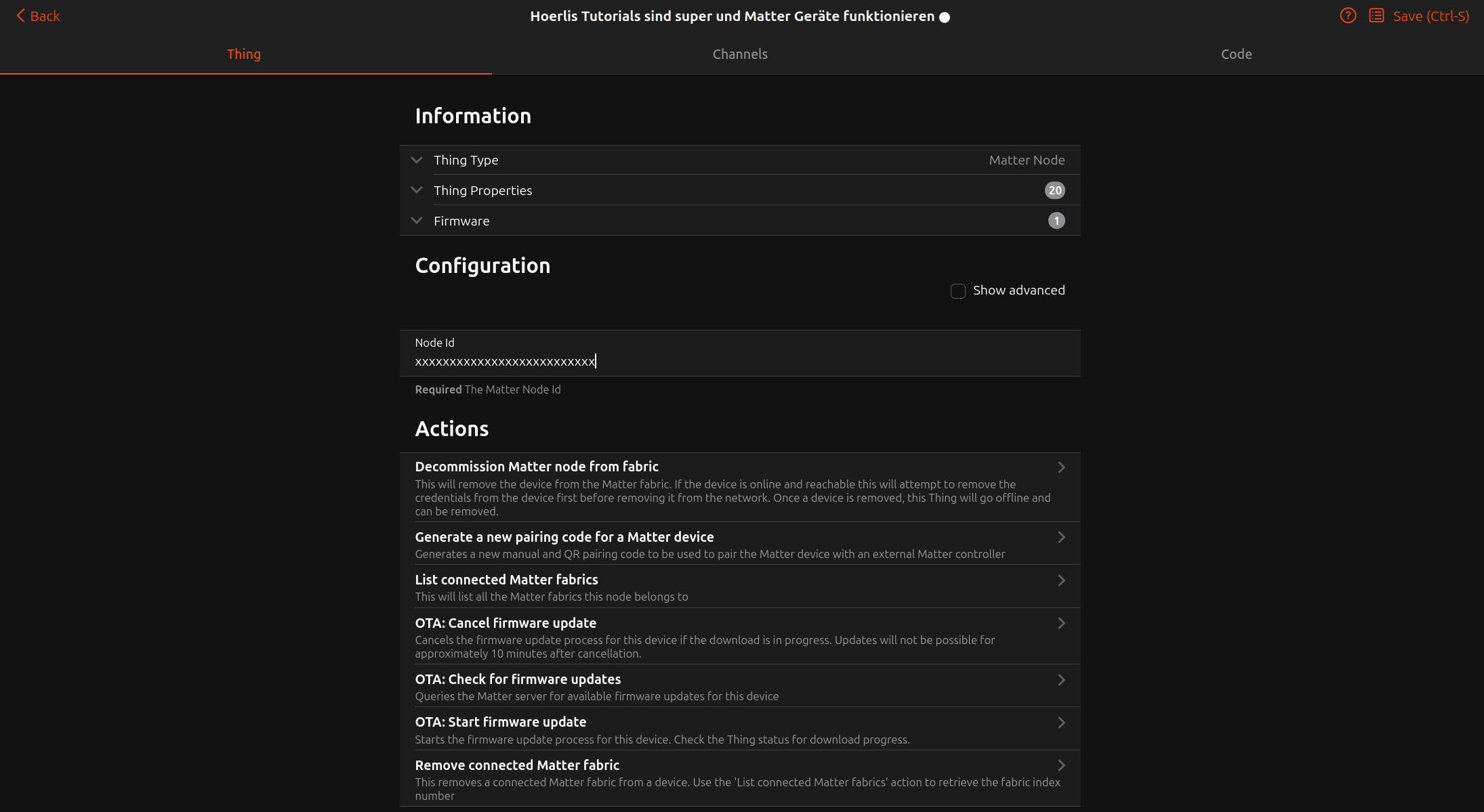
Task: Click chevron beside OTA: Start firmware update
Action: pos(1061,723)
